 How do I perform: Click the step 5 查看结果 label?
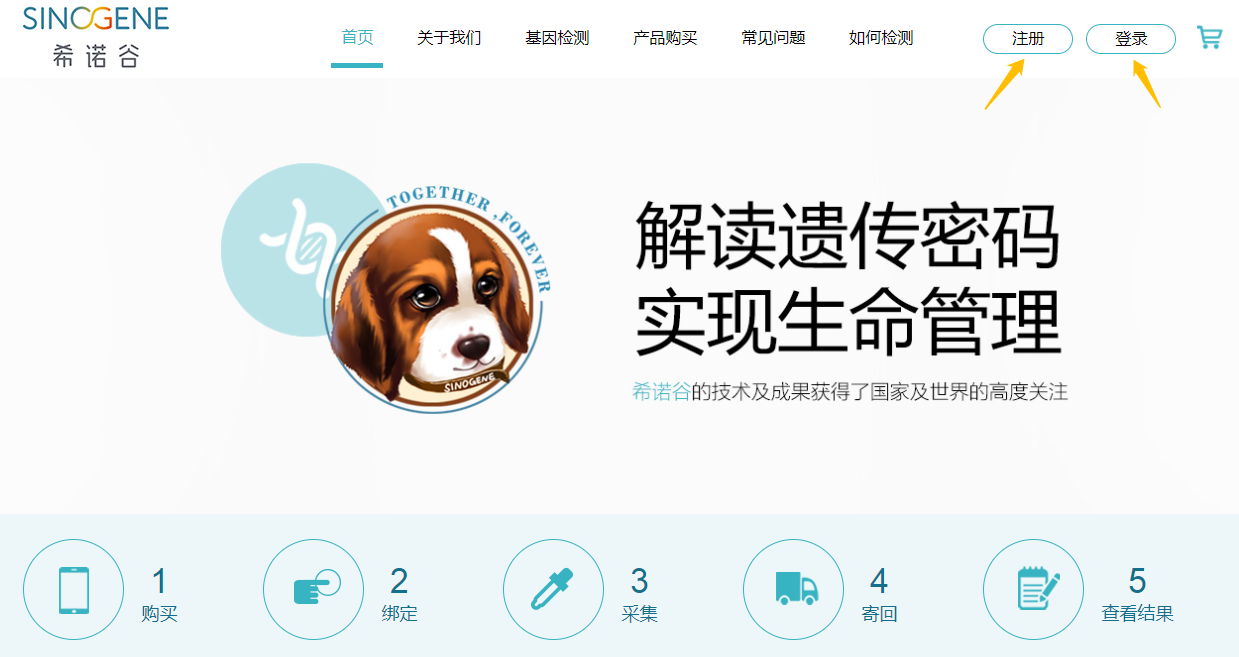click(1138, 614)
